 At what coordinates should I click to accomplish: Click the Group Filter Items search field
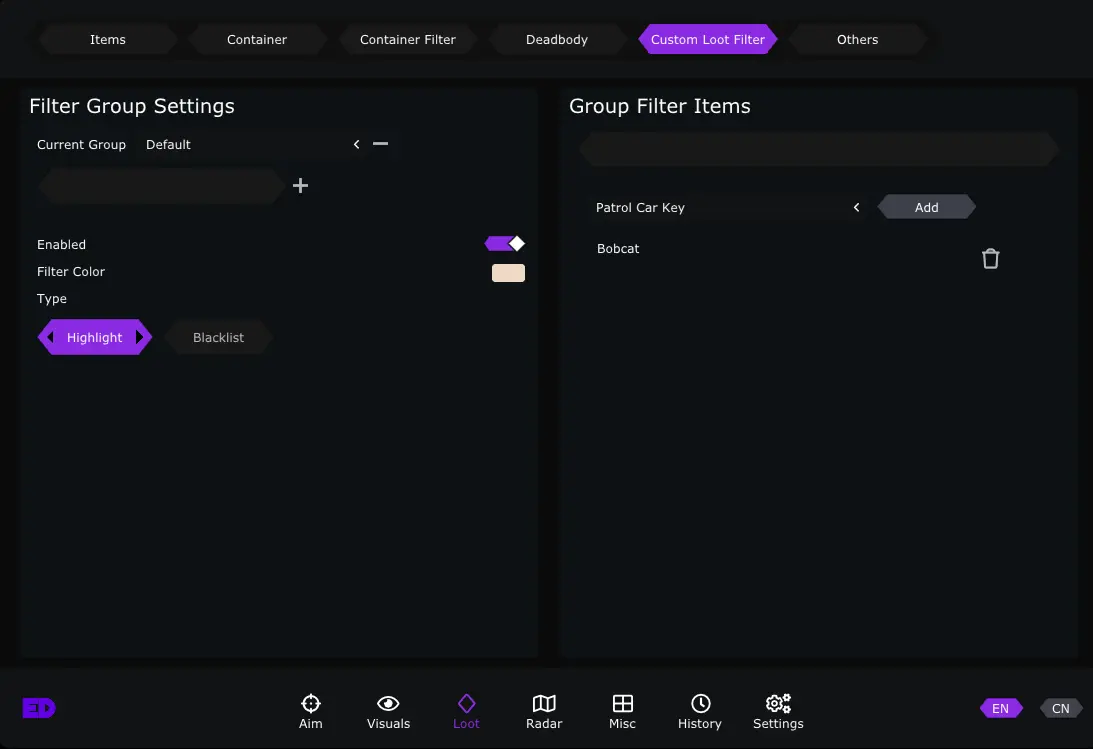[x=817, y=150]
